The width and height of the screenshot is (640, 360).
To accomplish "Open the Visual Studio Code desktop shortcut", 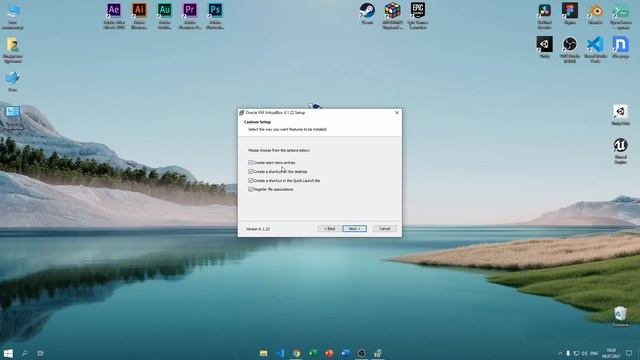I will tap(595, 49).
